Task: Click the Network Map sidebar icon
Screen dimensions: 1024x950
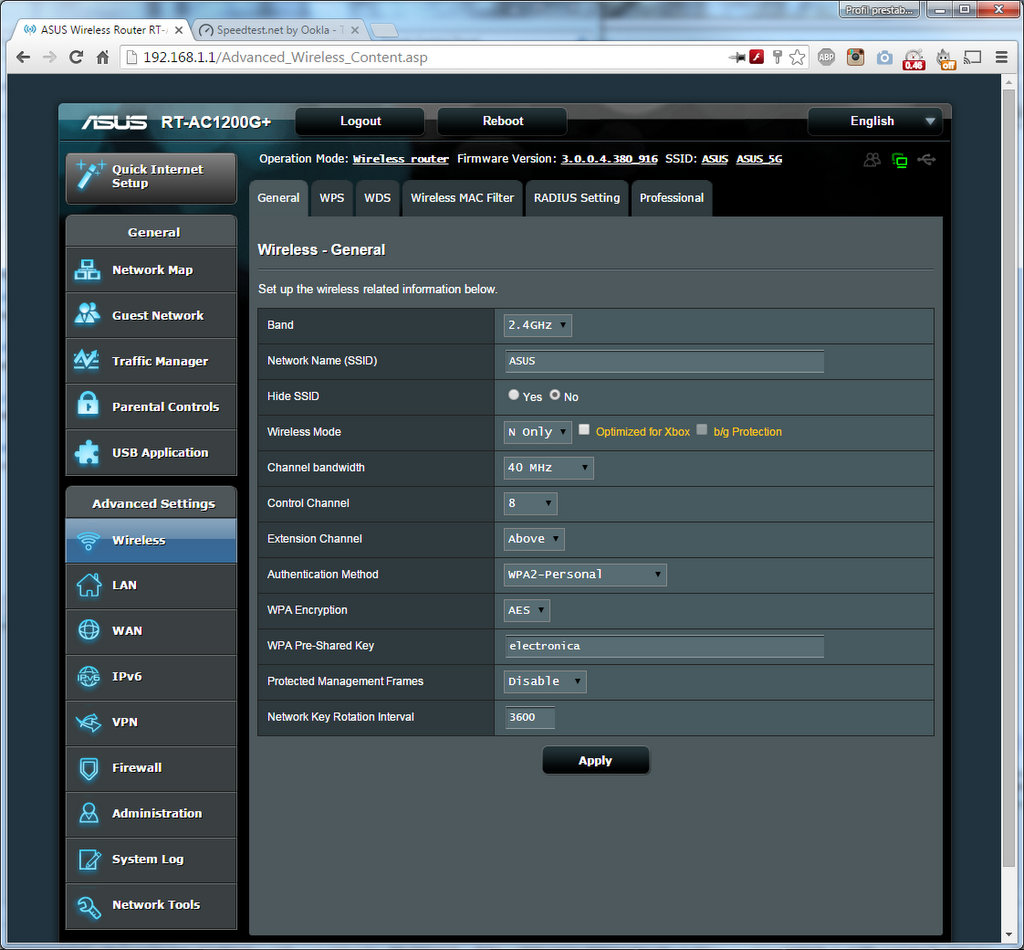Action: pyautogui.click(x=88, y=270)
